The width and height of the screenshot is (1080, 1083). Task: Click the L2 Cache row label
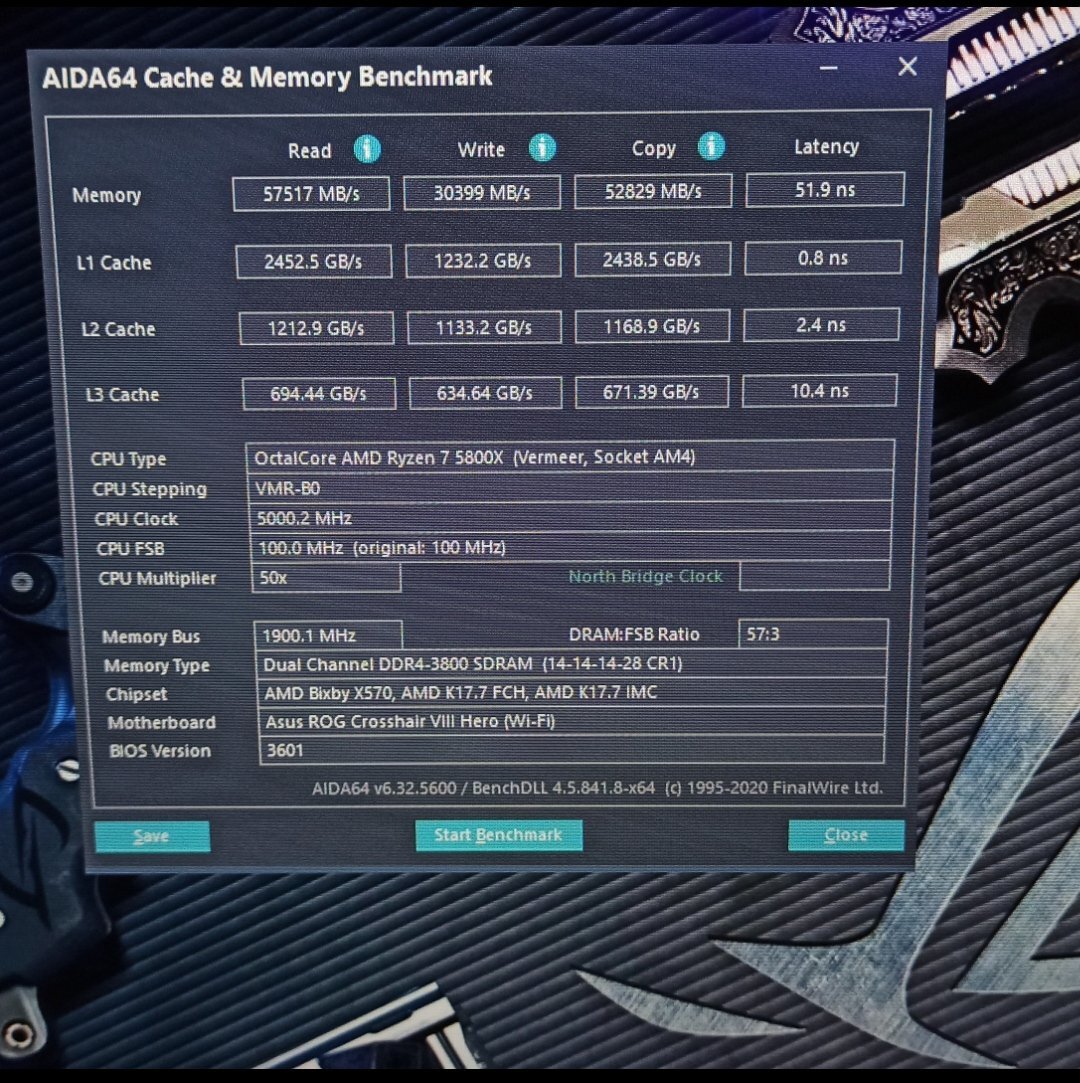[x=118, y=329]
